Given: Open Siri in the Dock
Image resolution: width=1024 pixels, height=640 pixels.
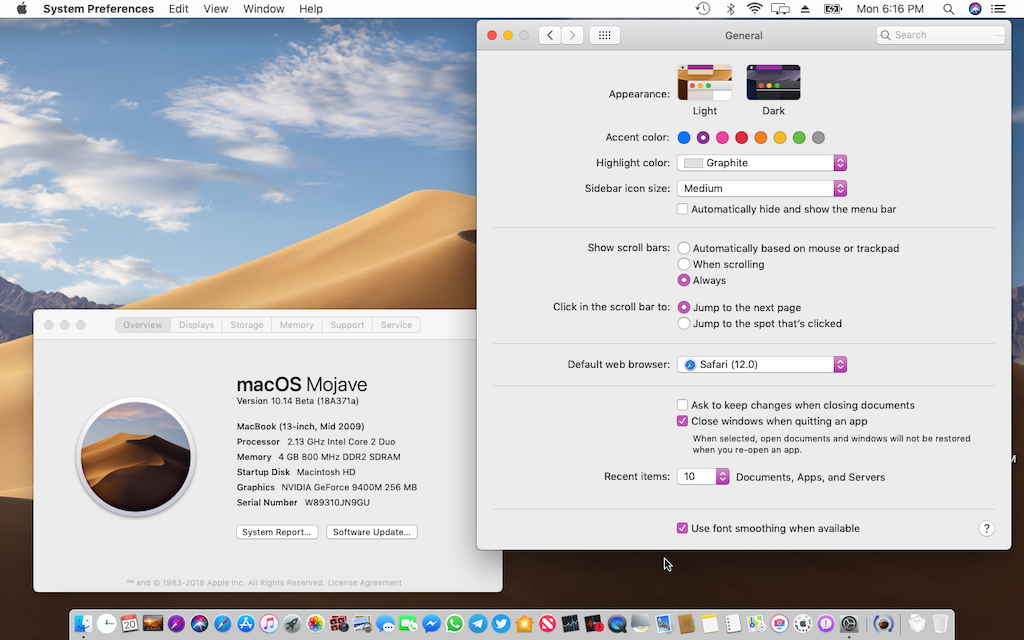Looking at the screenshot, I should click(199, 624).
